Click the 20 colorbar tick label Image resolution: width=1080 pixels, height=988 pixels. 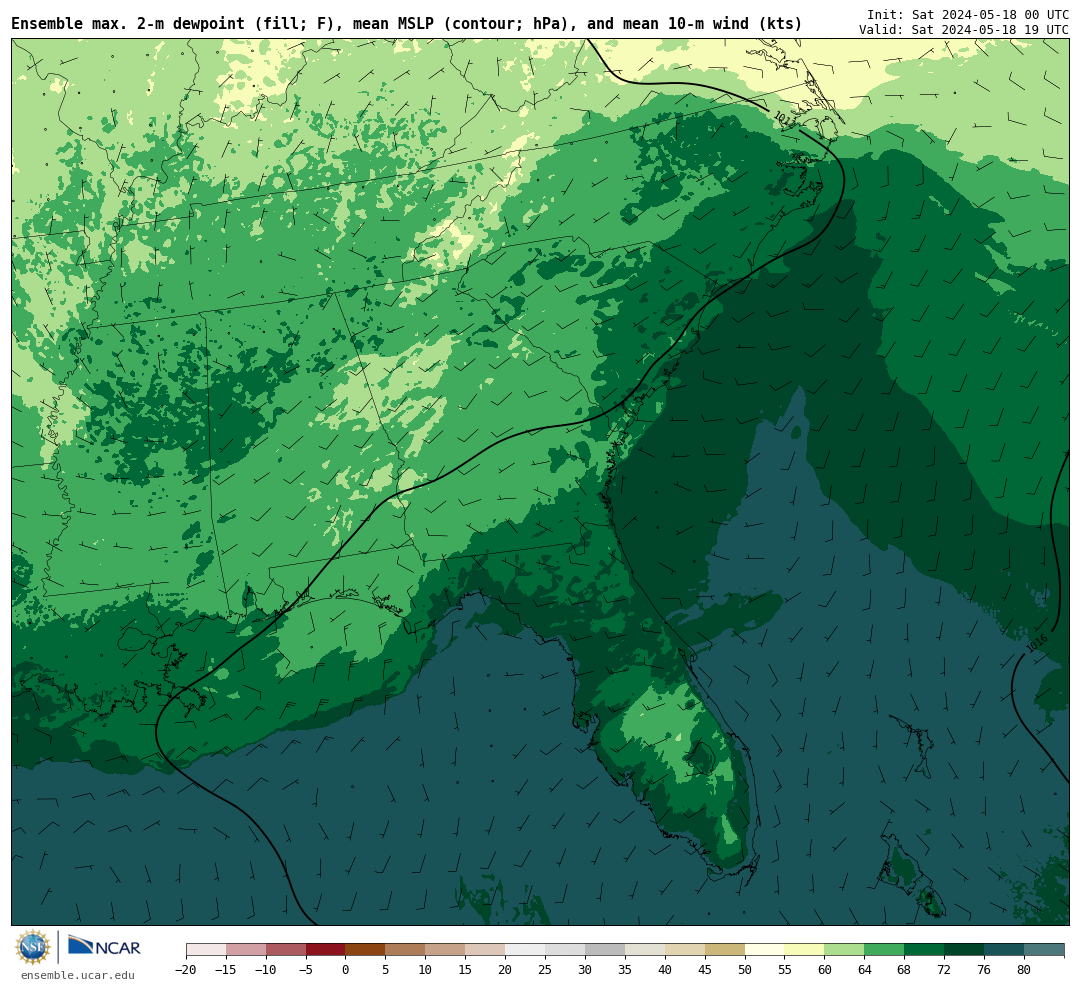[506, 970]
